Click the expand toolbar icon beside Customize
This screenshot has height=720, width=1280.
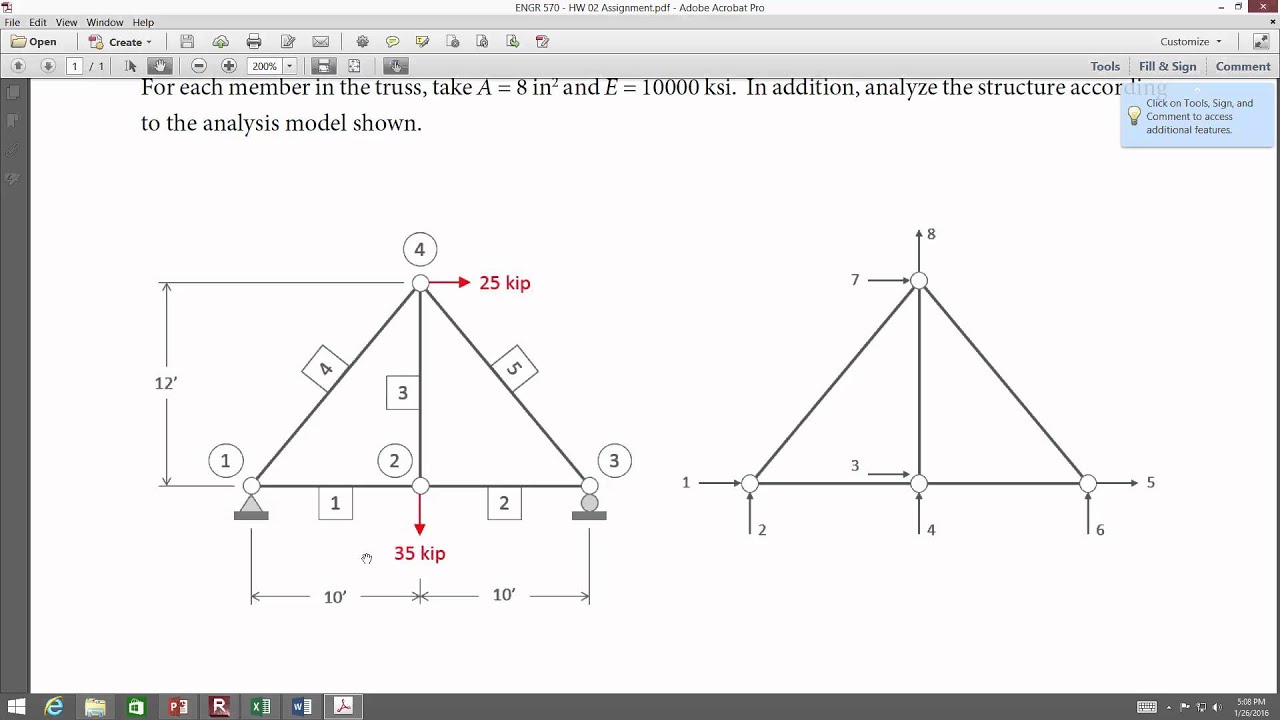1260,42
